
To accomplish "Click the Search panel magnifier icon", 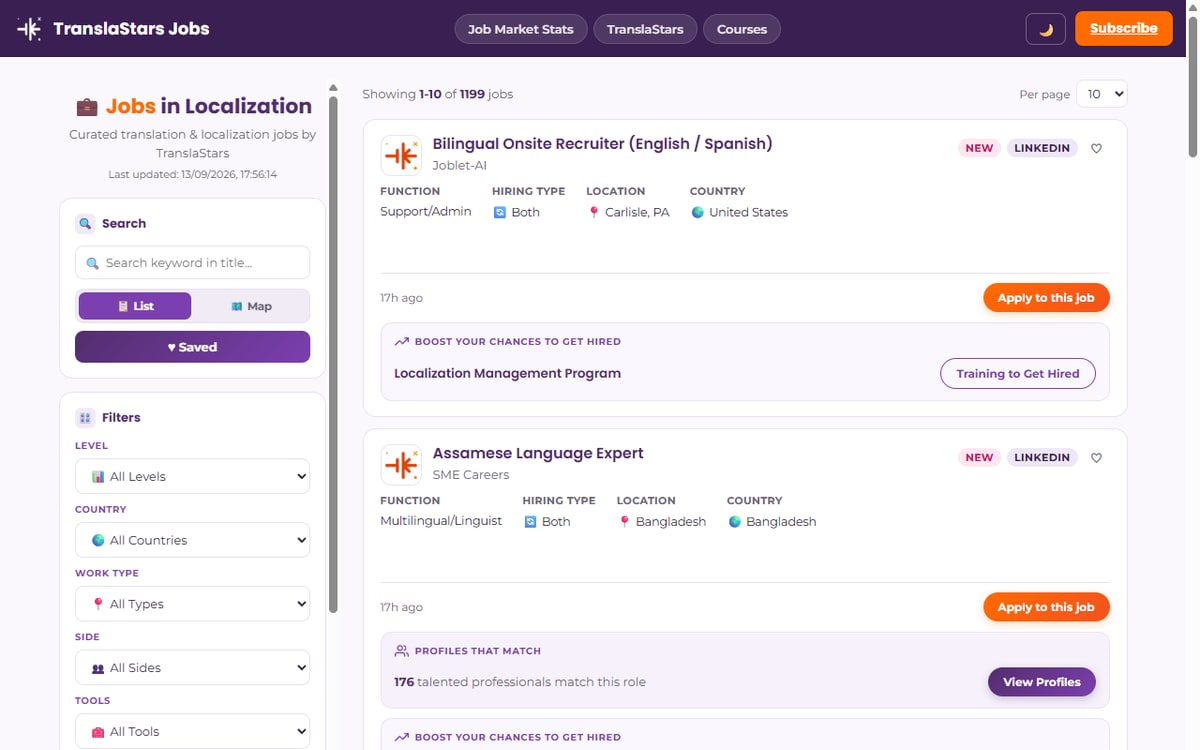I will [x=85, y=223].
